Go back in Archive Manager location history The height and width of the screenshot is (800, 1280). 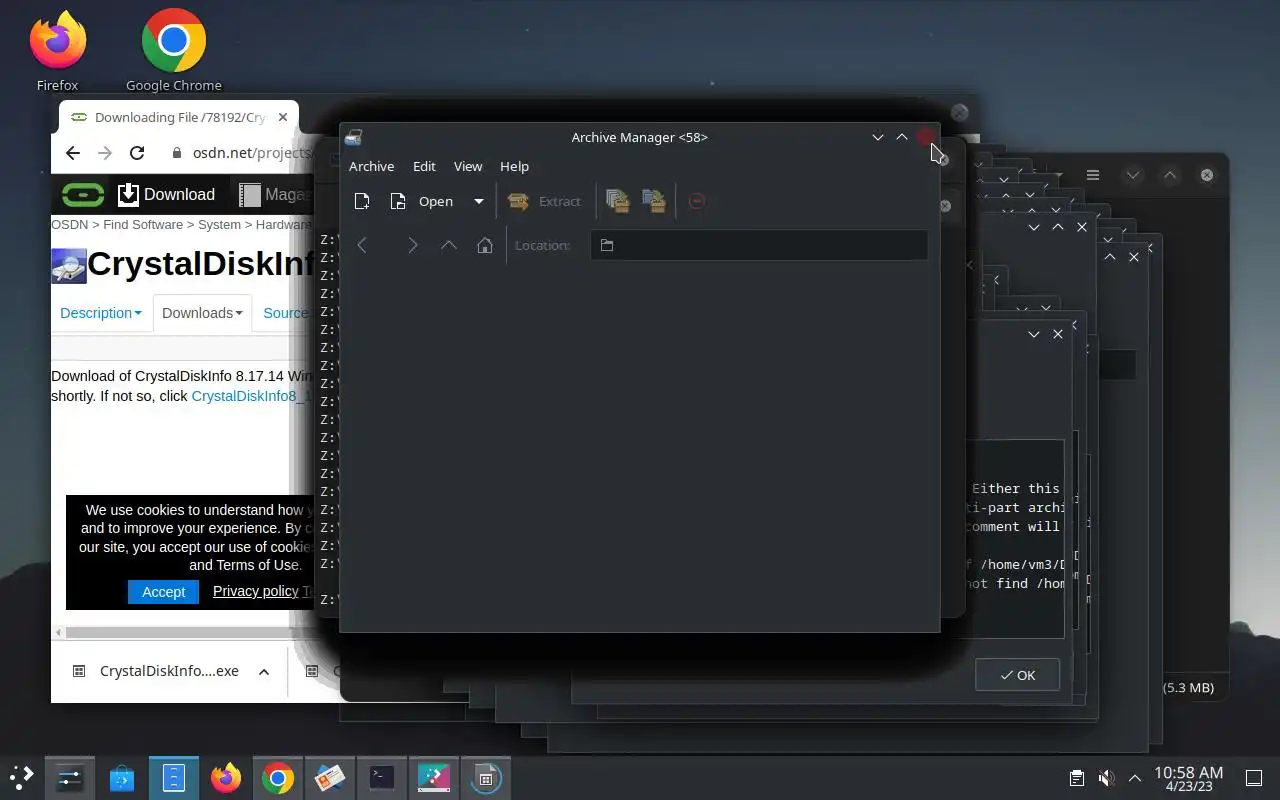(x=363, y=246)
